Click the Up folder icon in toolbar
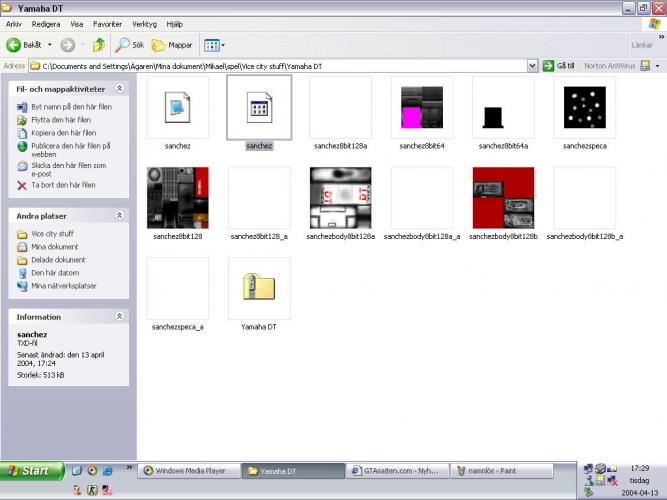Viewport: 667px width, 500px height. [x=99, y=45]
